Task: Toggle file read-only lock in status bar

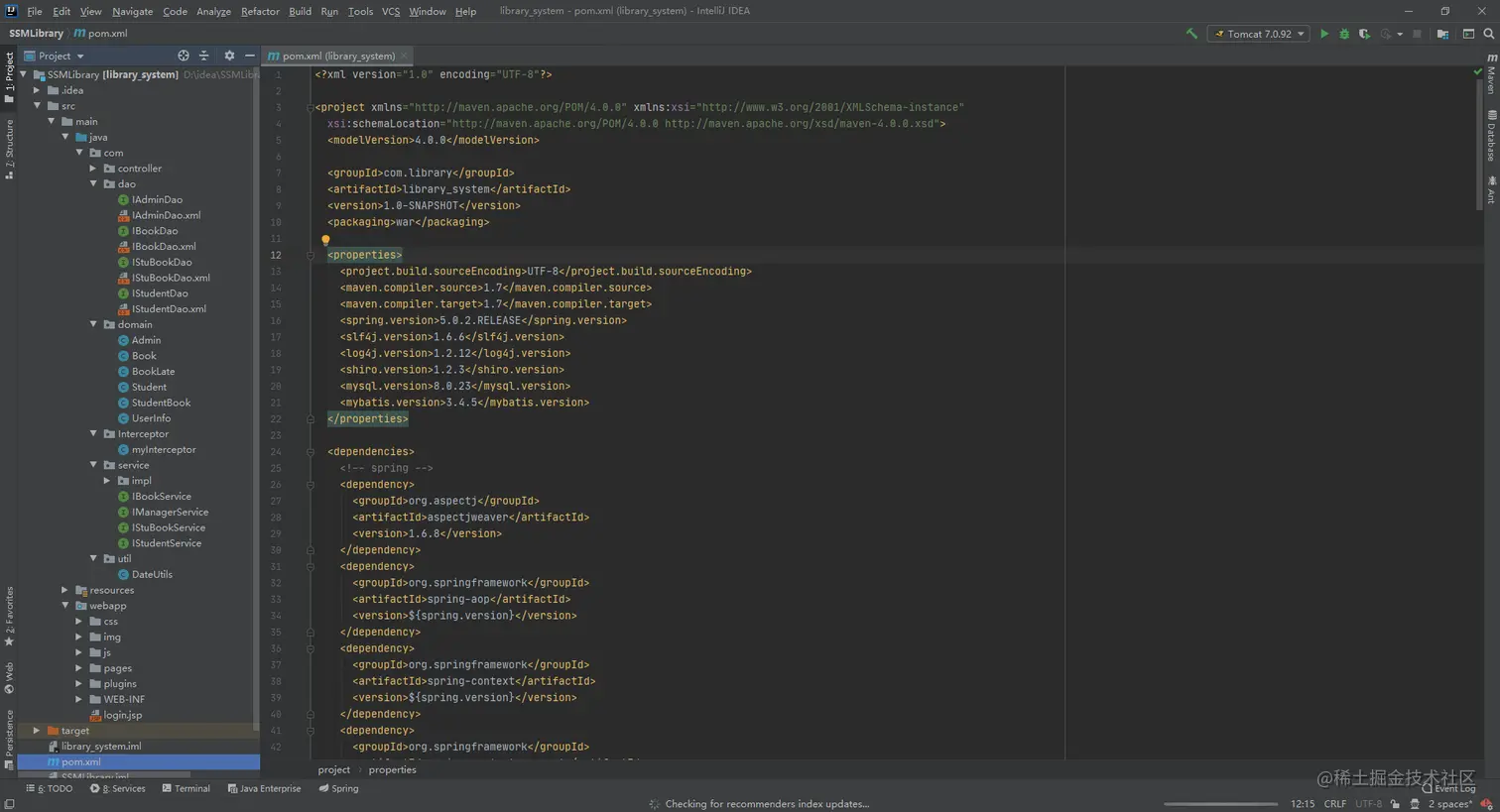Action: (1396, 804)
